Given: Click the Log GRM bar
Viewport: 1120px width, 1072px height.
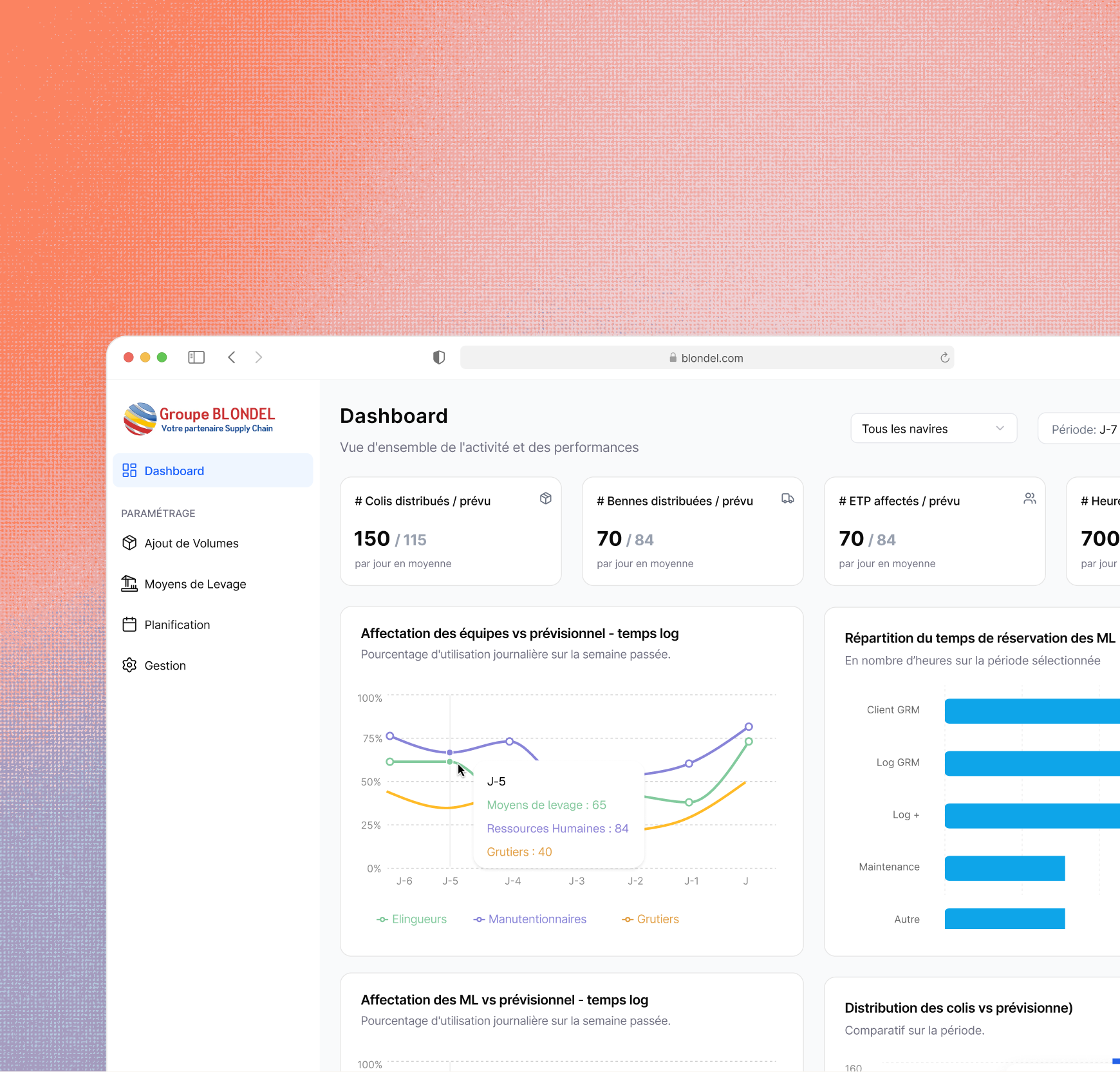Looking at the screenshot, I should pos(1032,764).
